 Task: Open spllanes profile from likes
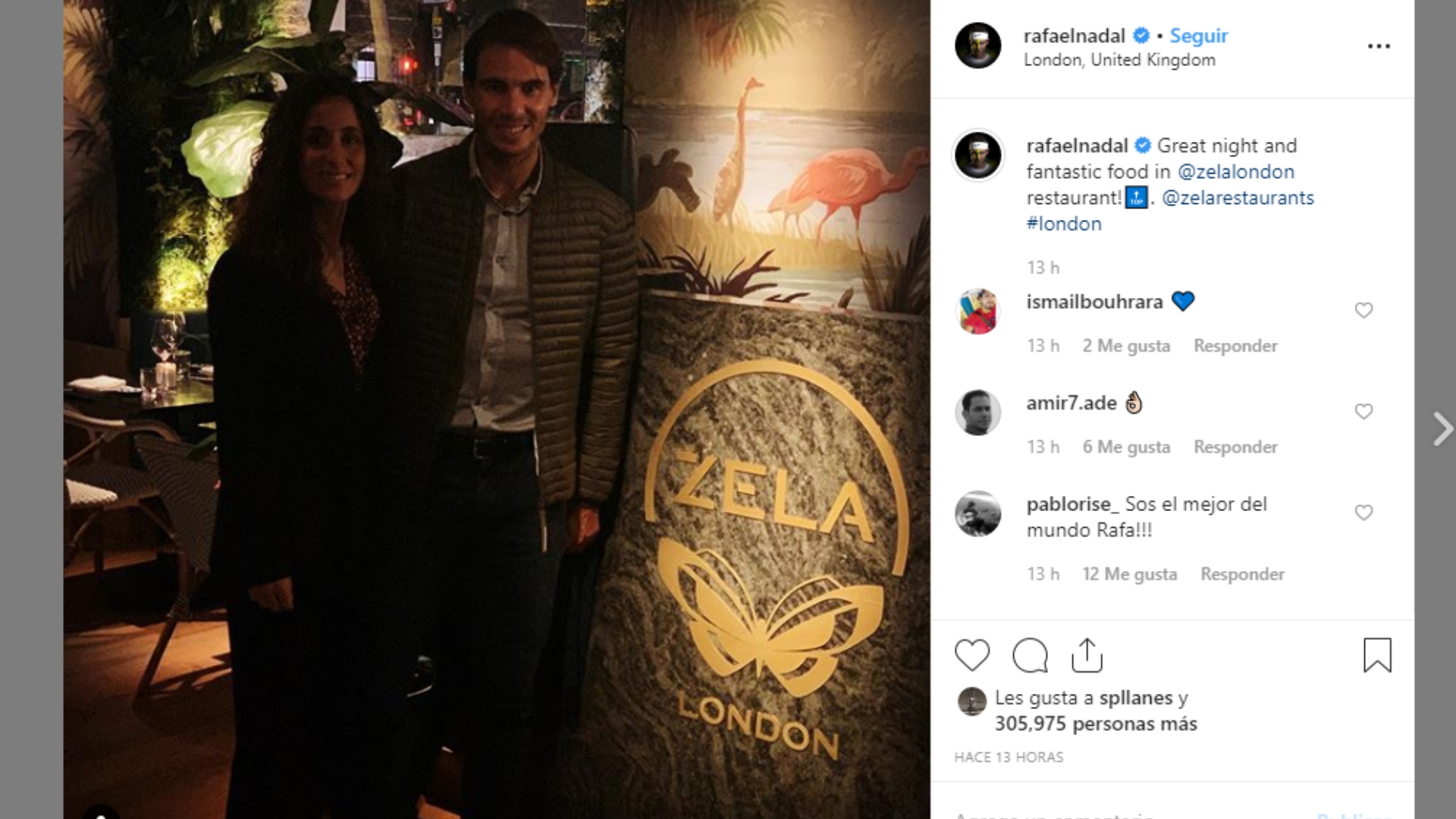click(1136, 698)
